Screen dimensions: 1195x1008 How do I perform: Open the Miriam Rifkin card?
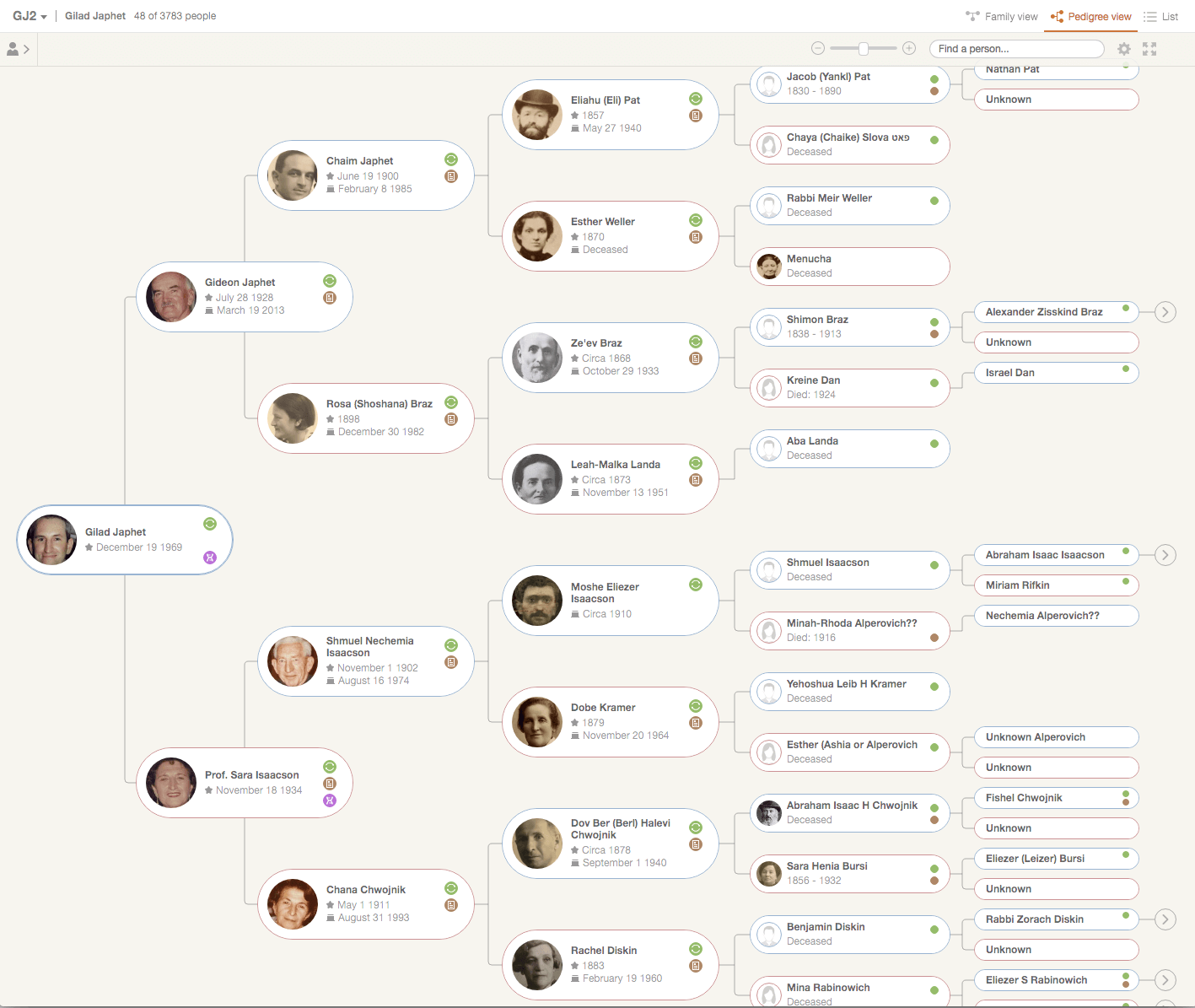(1057, 585)
